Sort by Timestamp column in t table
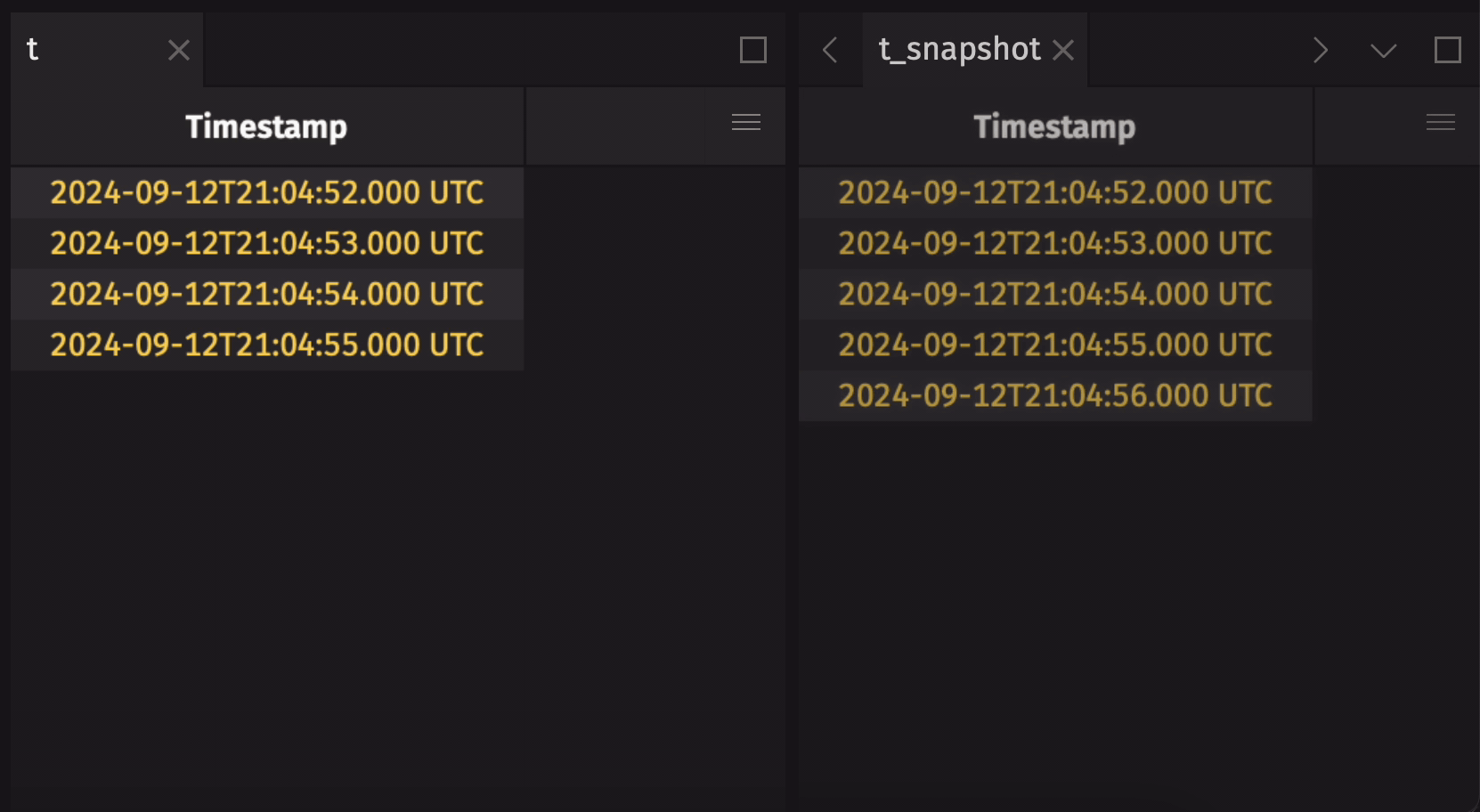This screenshot has width=1480, height=812. point(266,126)
